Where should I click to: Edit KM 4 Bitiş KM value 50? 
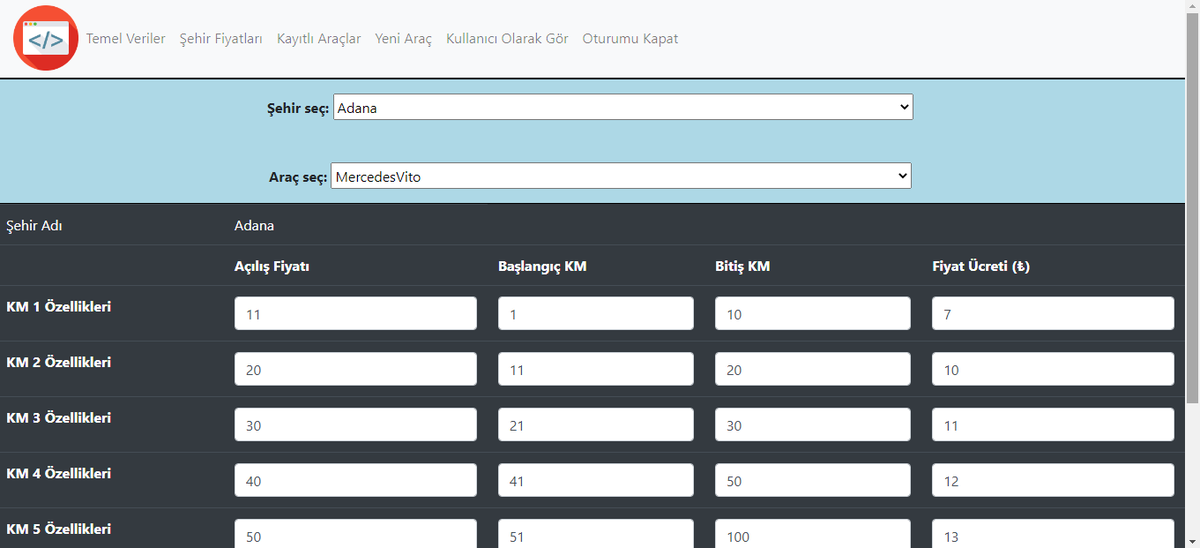[813, 480]
